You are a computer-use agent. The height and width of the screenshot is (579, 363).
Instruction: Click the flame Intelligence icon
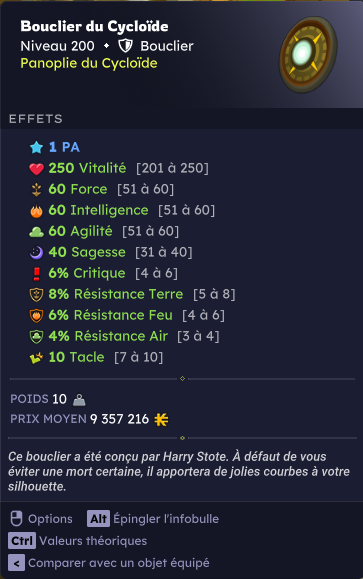tap(36, 211)
